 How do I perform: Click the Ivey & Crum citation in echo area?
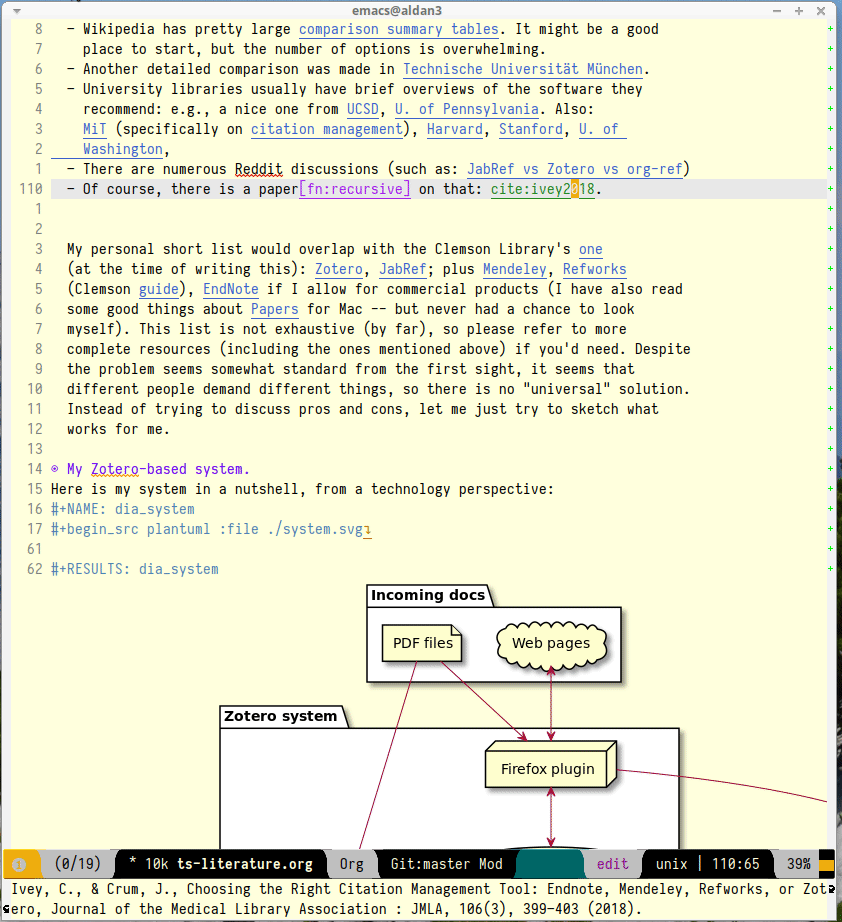pyautogui.click(x=418, y=899)
